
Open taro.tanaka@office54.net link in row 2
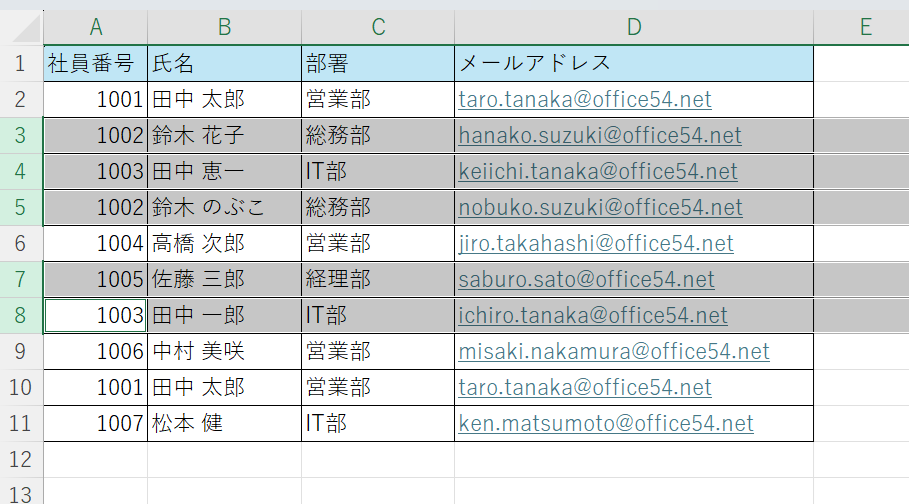point(585,99)
